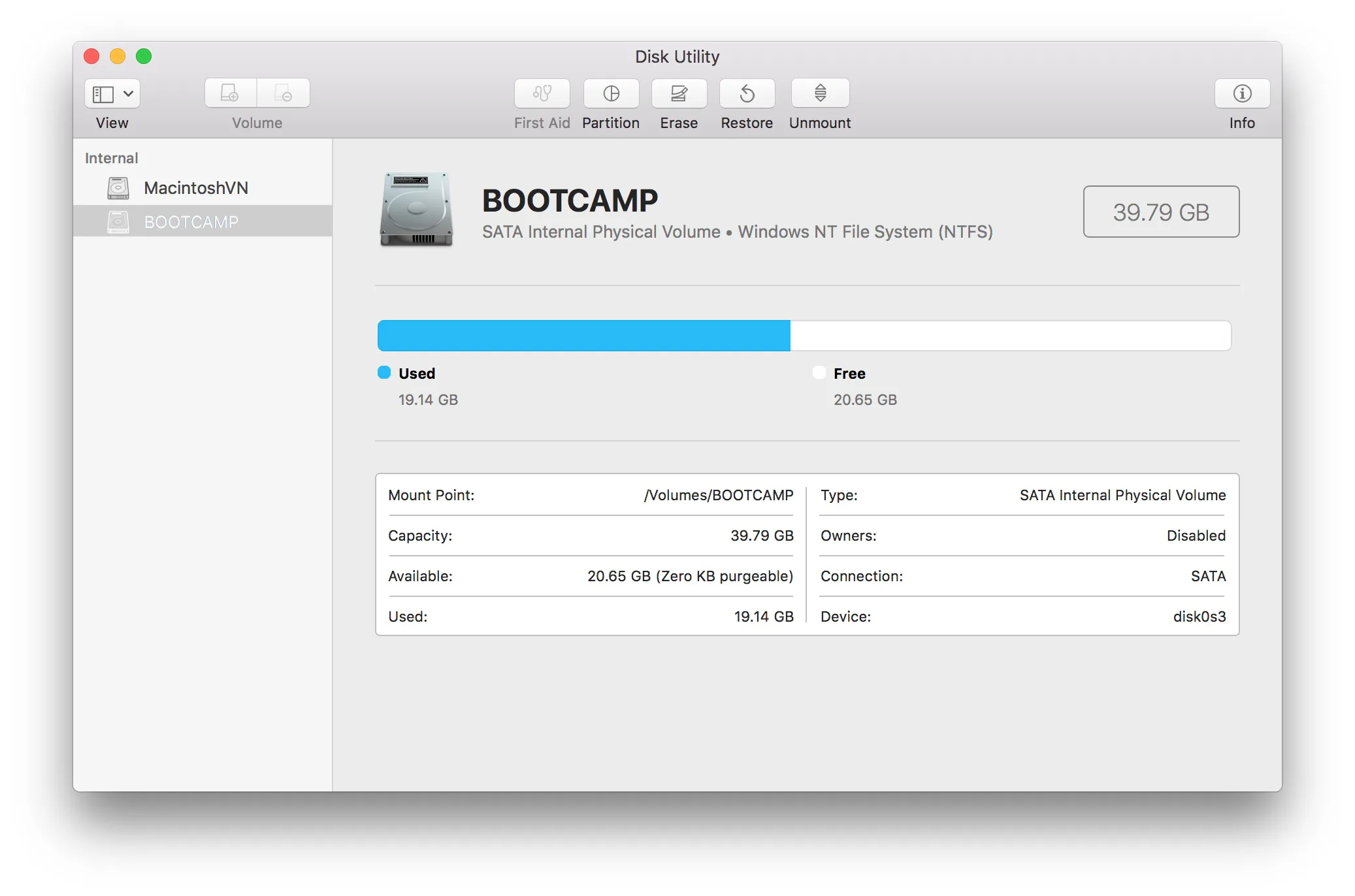Open the View sidebar dropdown
Viewport: 1355px width, 896px height.
112,94
